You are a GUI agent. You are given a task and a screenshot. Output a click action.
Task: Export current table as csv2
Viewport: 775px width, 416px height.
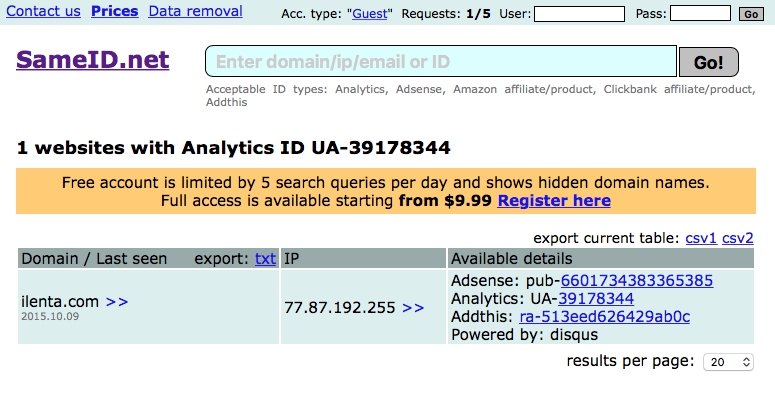(738, 238)
